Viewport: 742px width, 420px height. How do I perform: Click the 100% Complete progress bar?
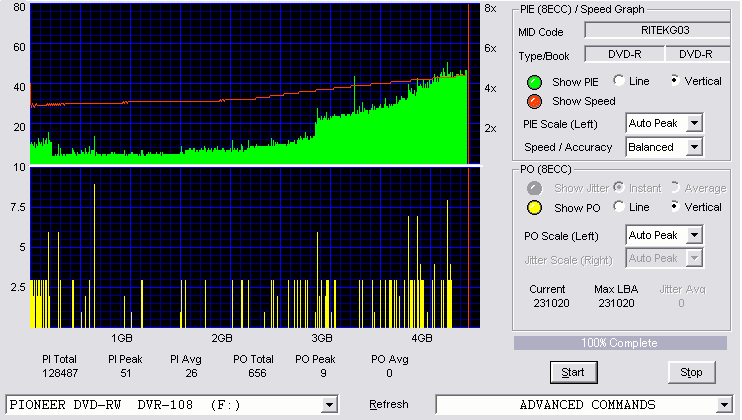620,343
